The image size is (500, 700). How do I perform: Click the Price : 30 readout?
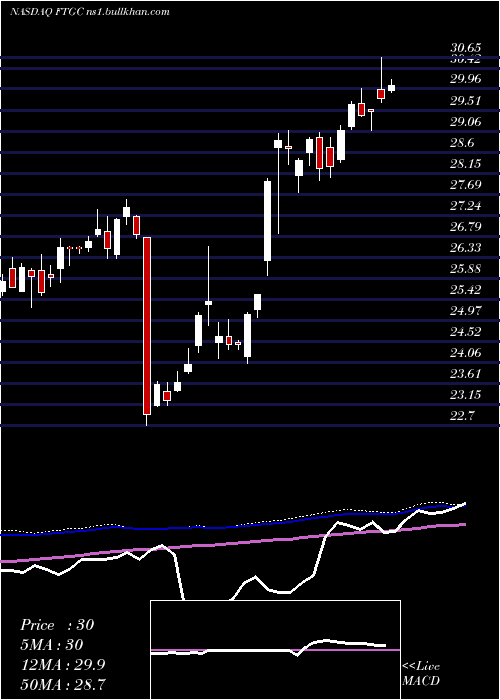point(57,625)
